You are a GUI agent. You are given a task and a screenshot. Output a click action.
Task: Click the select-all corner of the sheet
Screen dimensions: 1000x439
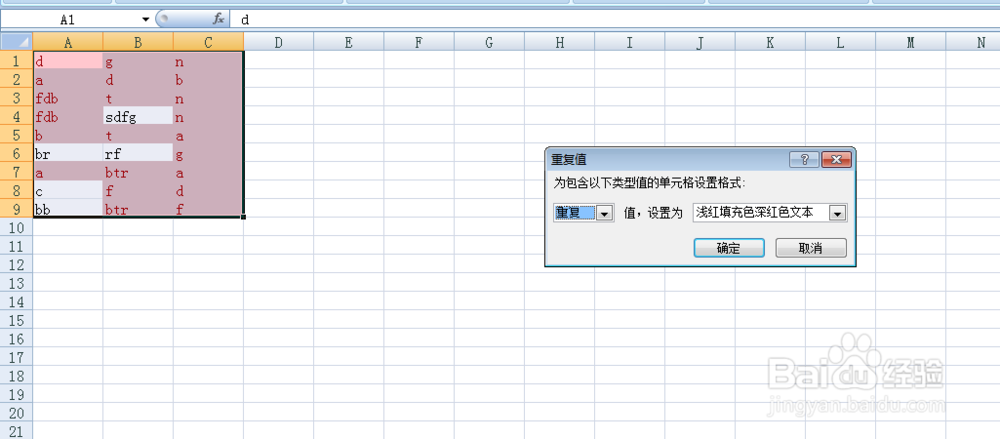pos(17,42)
